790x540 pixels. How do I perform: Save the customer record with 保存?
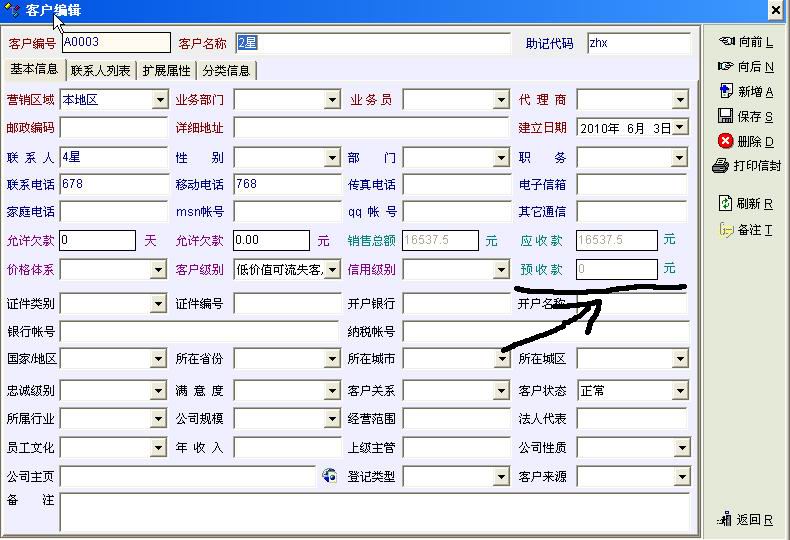pyautogui.click(x=746, y=117)
